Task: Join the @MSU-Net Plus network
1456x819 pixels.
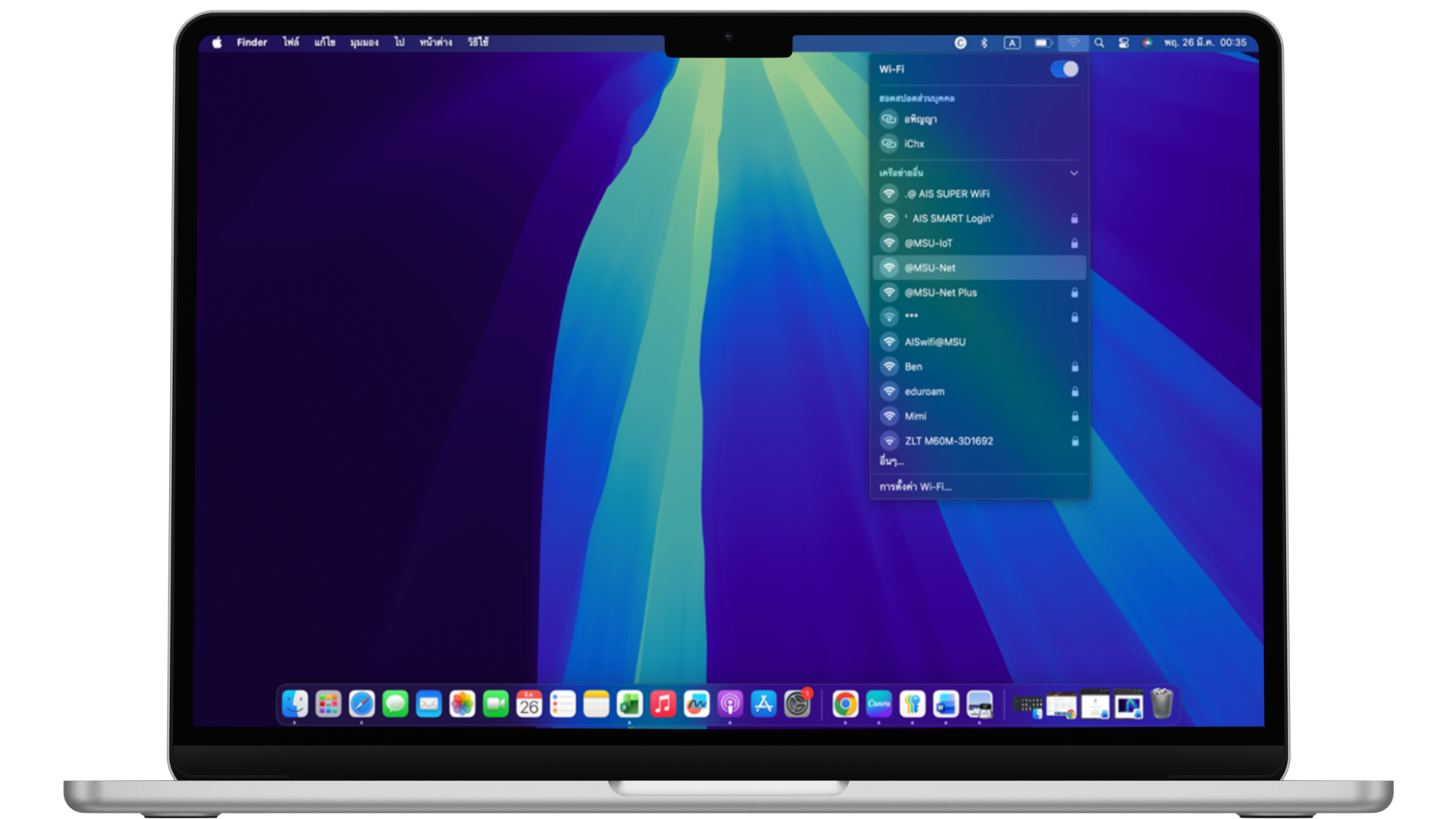Action: 979,292
